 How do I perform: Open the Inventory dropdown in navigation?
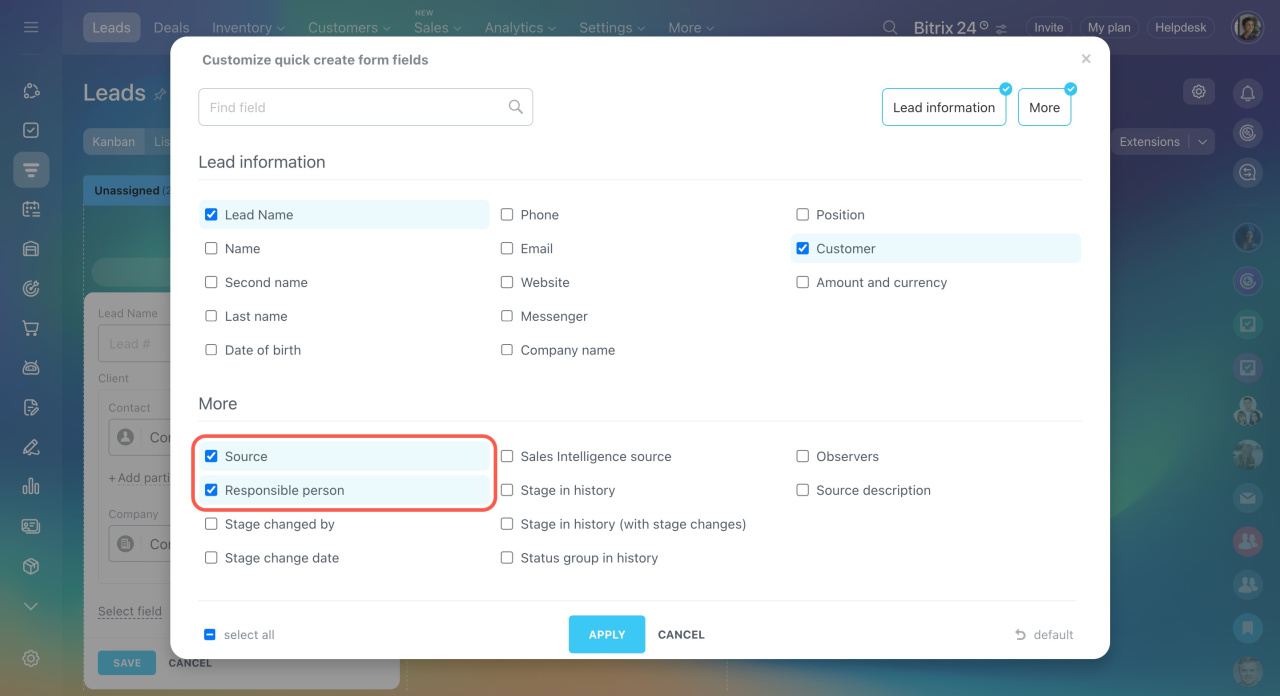248,28
